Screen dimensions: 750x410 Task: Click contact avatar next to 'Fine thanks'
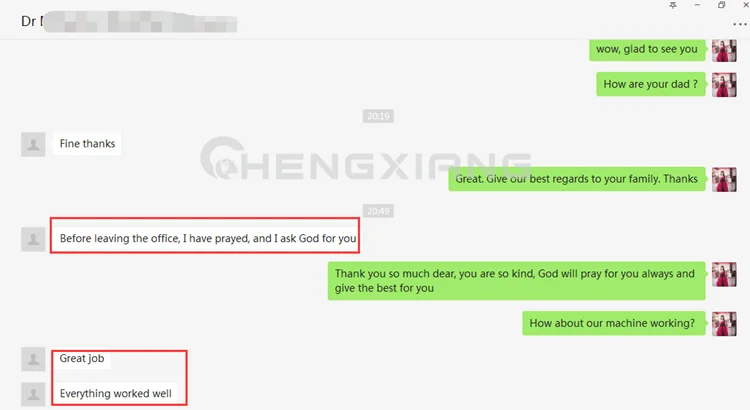(33, 144)
